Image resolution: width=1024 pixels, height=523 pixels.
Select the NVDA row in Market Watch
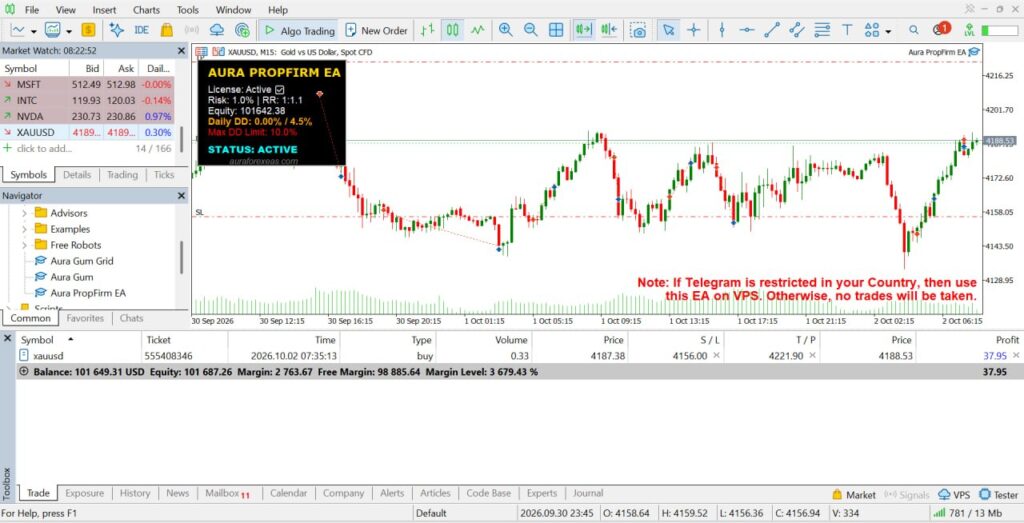pos(88,117)
